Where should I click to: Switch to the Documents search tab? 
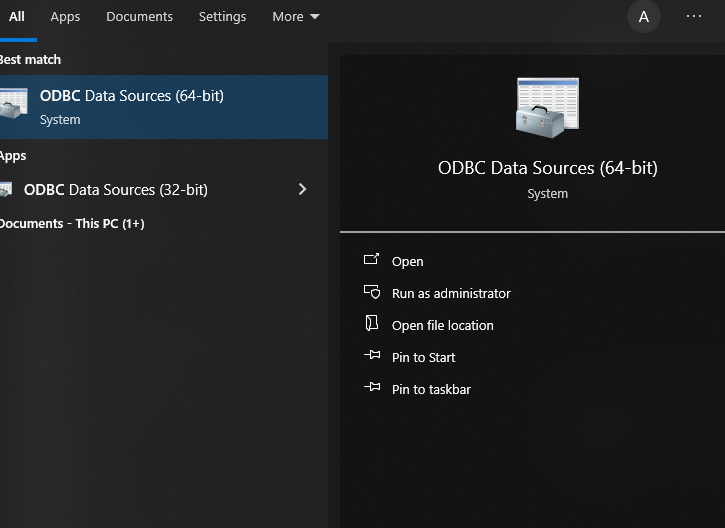pyautogui.click(x=139, y=17)
